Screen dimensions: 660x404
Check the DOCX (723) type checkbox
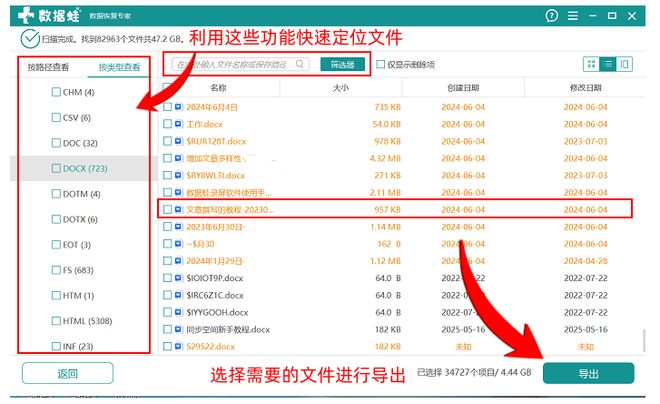click(x=56, y=168)
